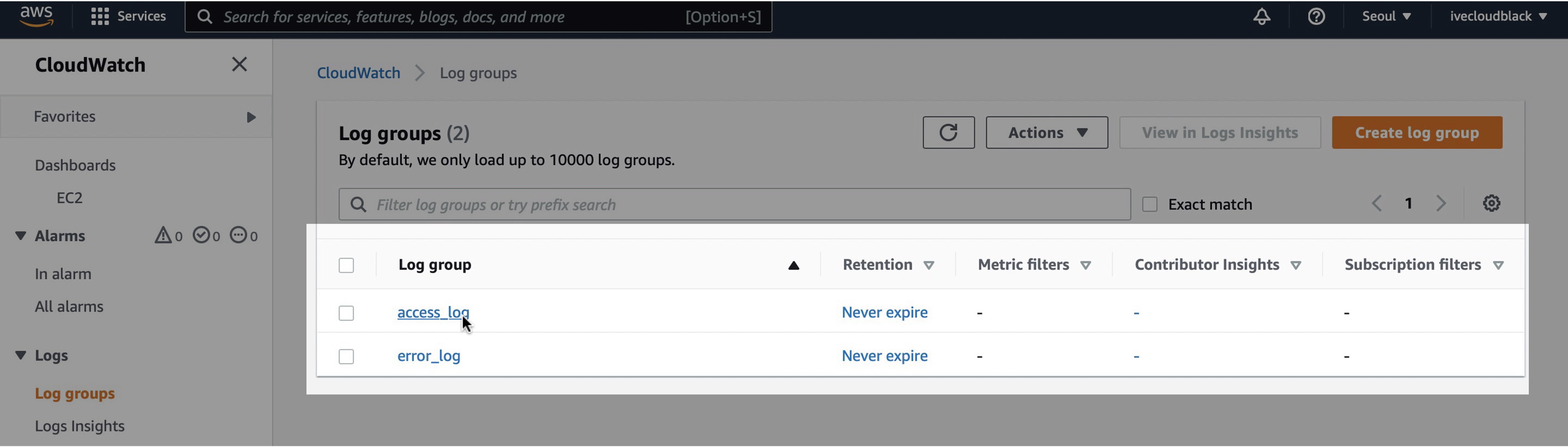Open Logs Insights in sidebar
The width and height of the screenshot is (1568, 447).
80,426
